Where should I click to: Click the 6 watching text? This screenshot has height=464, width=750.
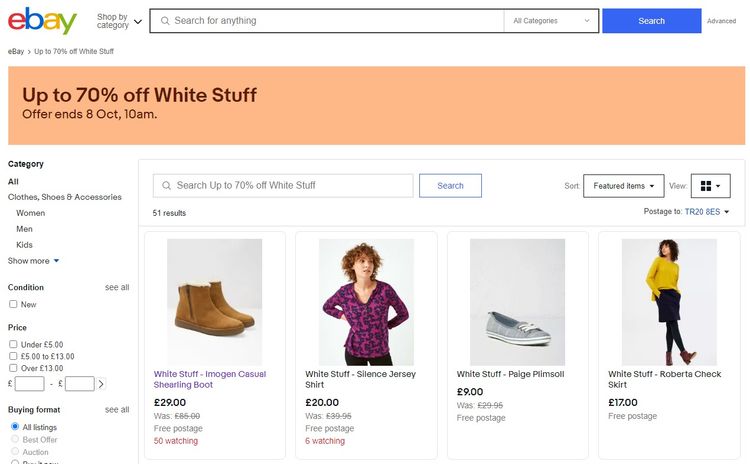pyautogui.click(x=325, y=441)
